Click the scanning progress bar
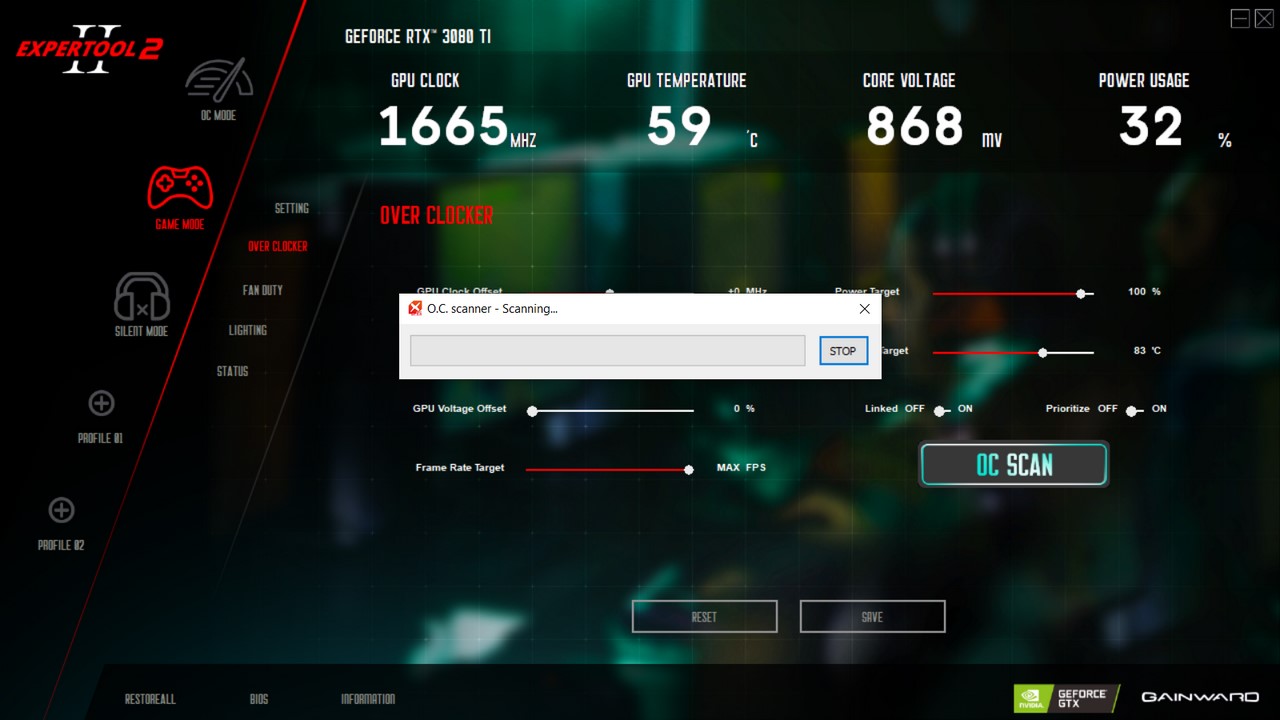The image size is (1280, 720). [x=607, y=351]
